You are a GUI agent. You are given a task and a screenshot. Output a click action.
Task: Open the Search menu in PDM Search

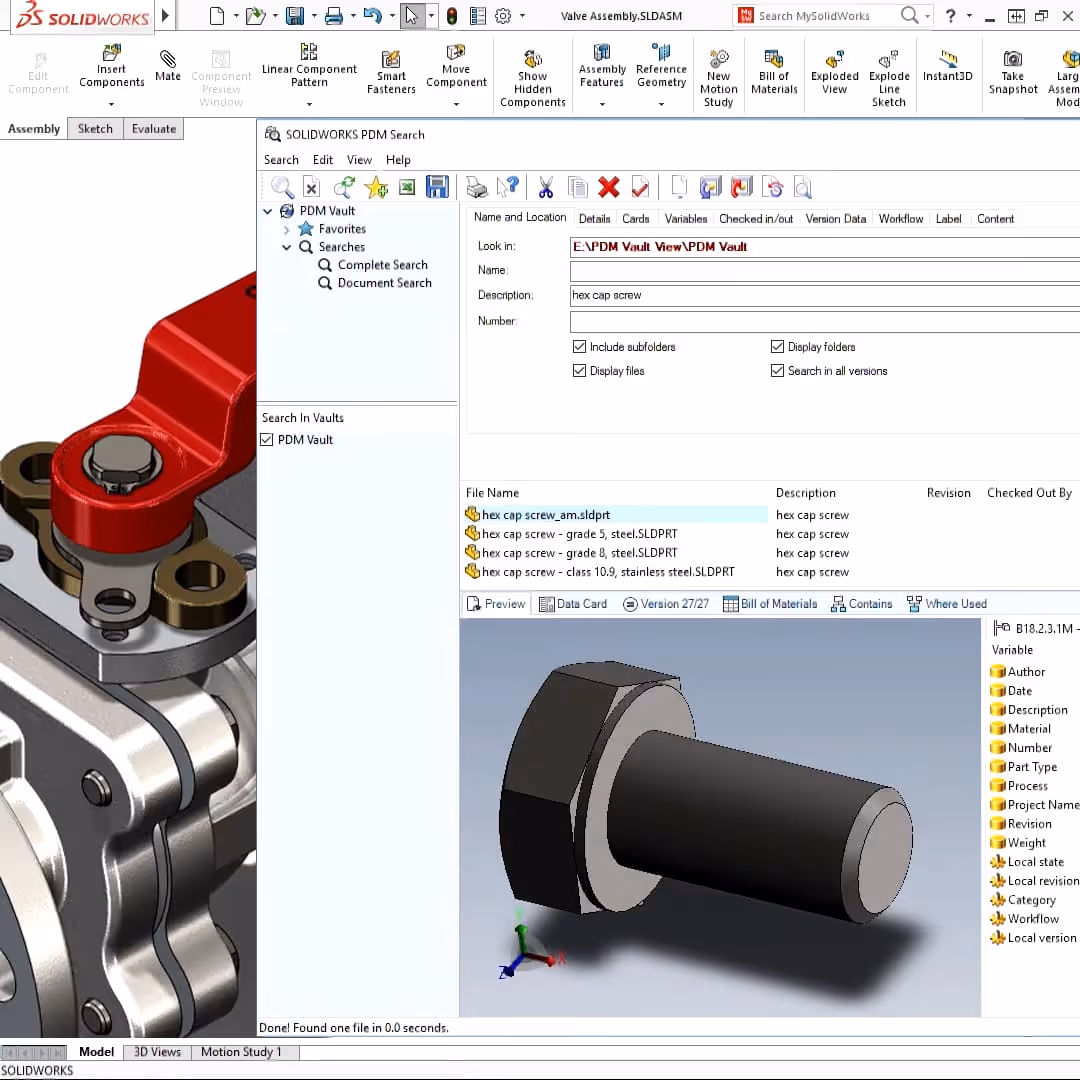(x=281, y=160)
